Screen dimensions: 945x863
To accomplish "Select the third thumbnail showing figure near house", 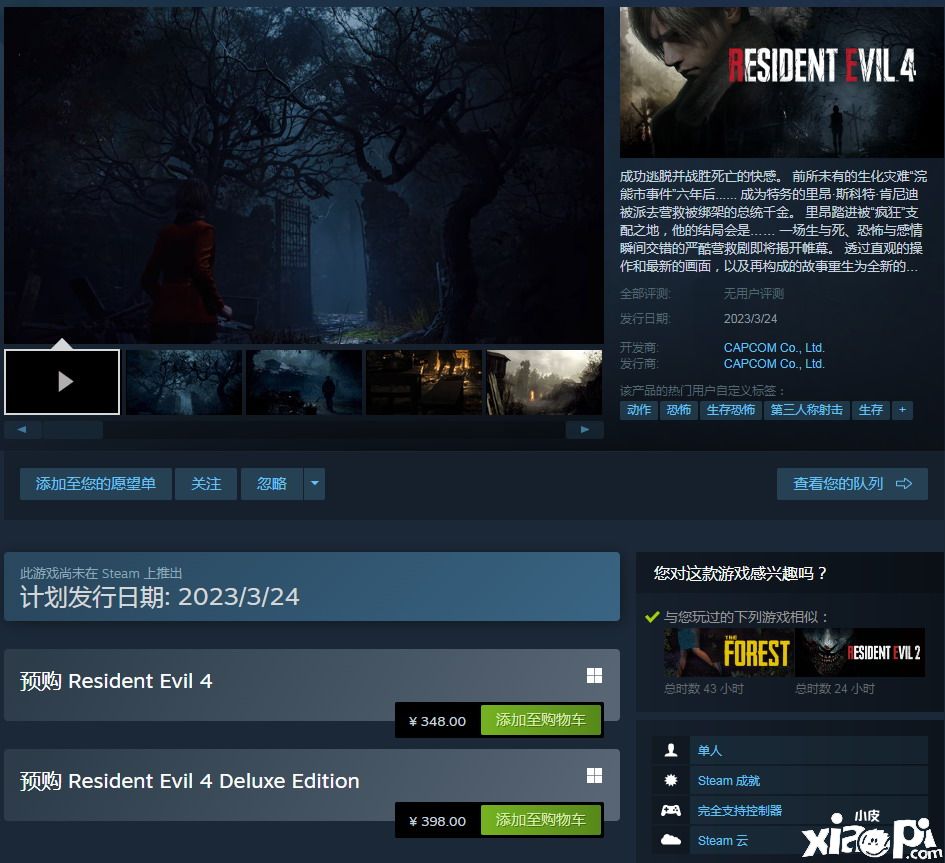I will click(x=304, y=382).
